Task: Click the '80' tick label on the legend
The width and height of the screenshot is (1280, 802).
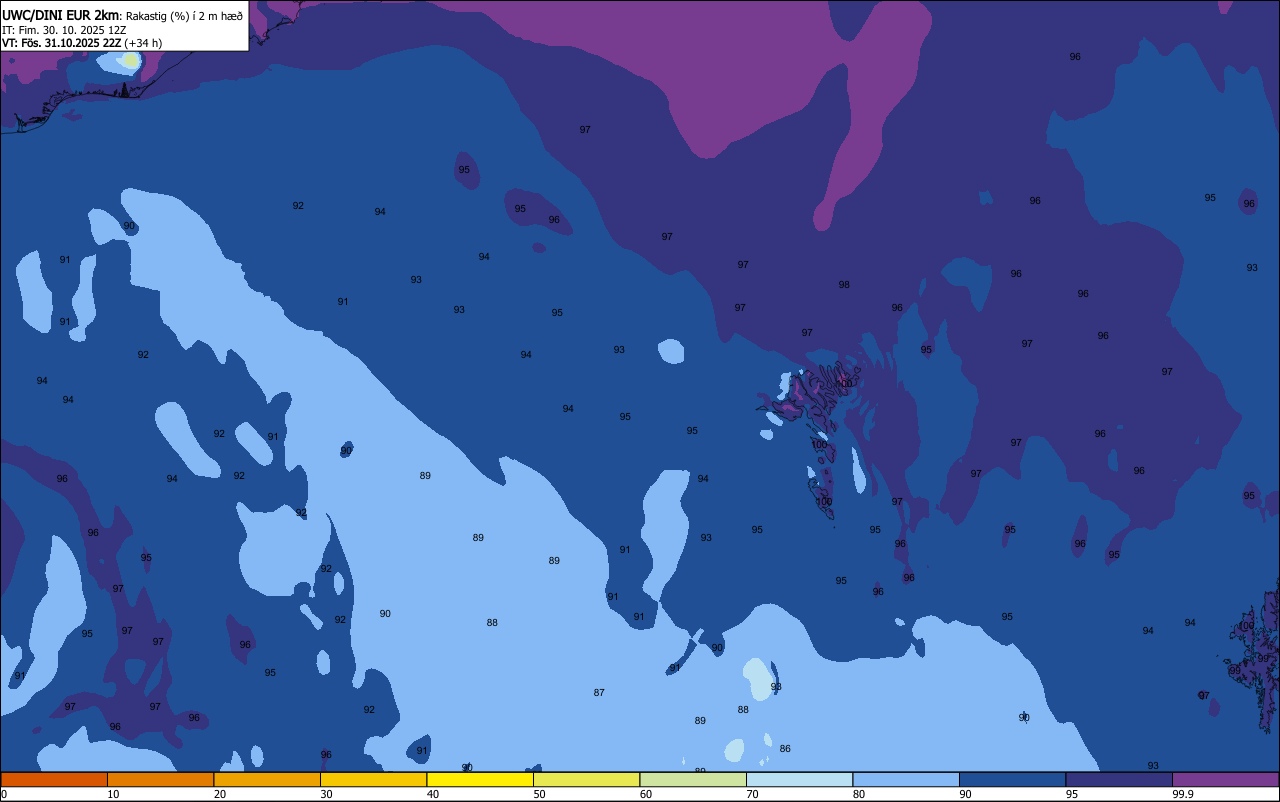Action: tap(859, 794)
